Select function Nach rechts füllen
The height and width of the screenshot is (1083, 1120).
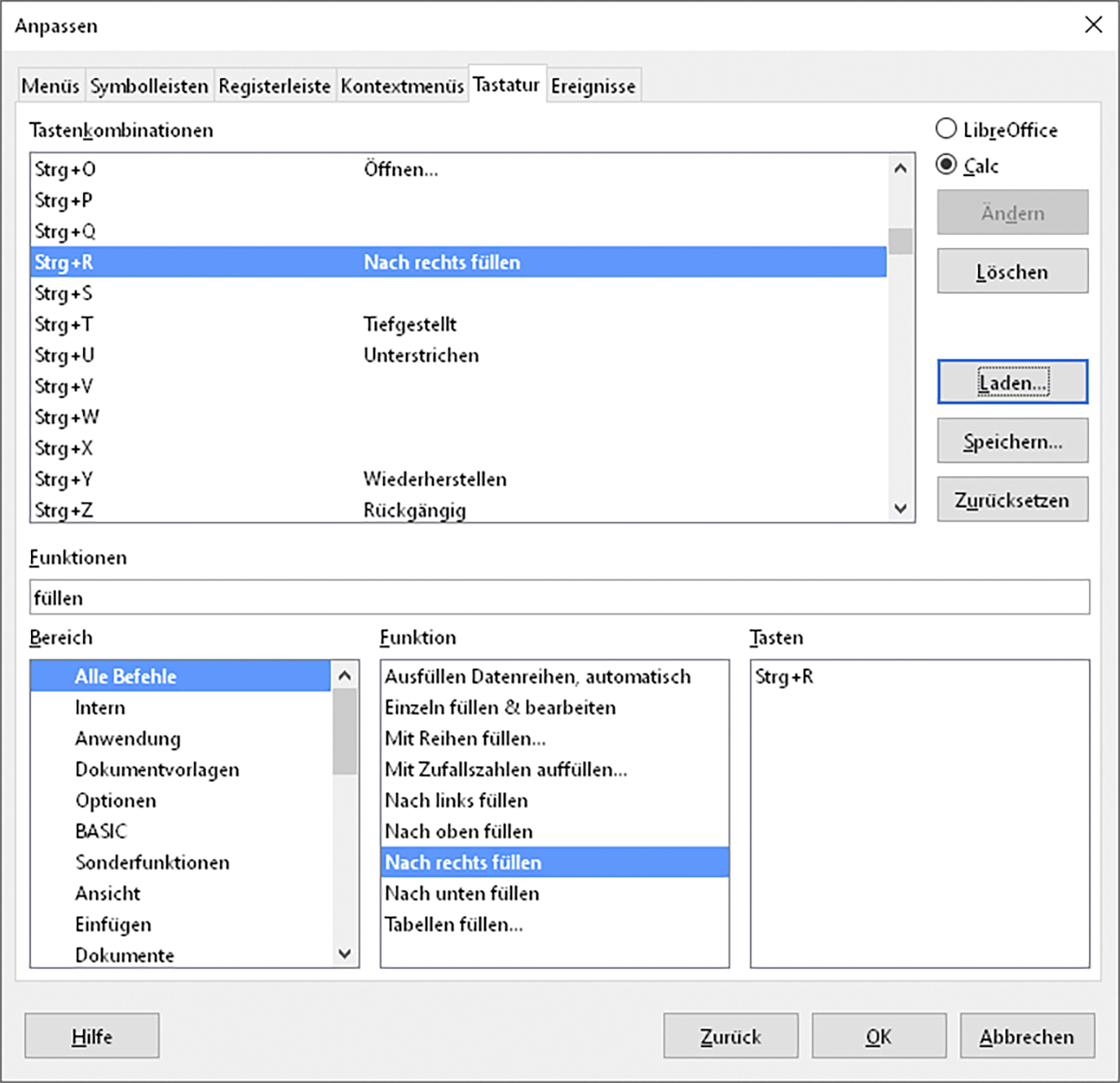[x=554, y=862]
